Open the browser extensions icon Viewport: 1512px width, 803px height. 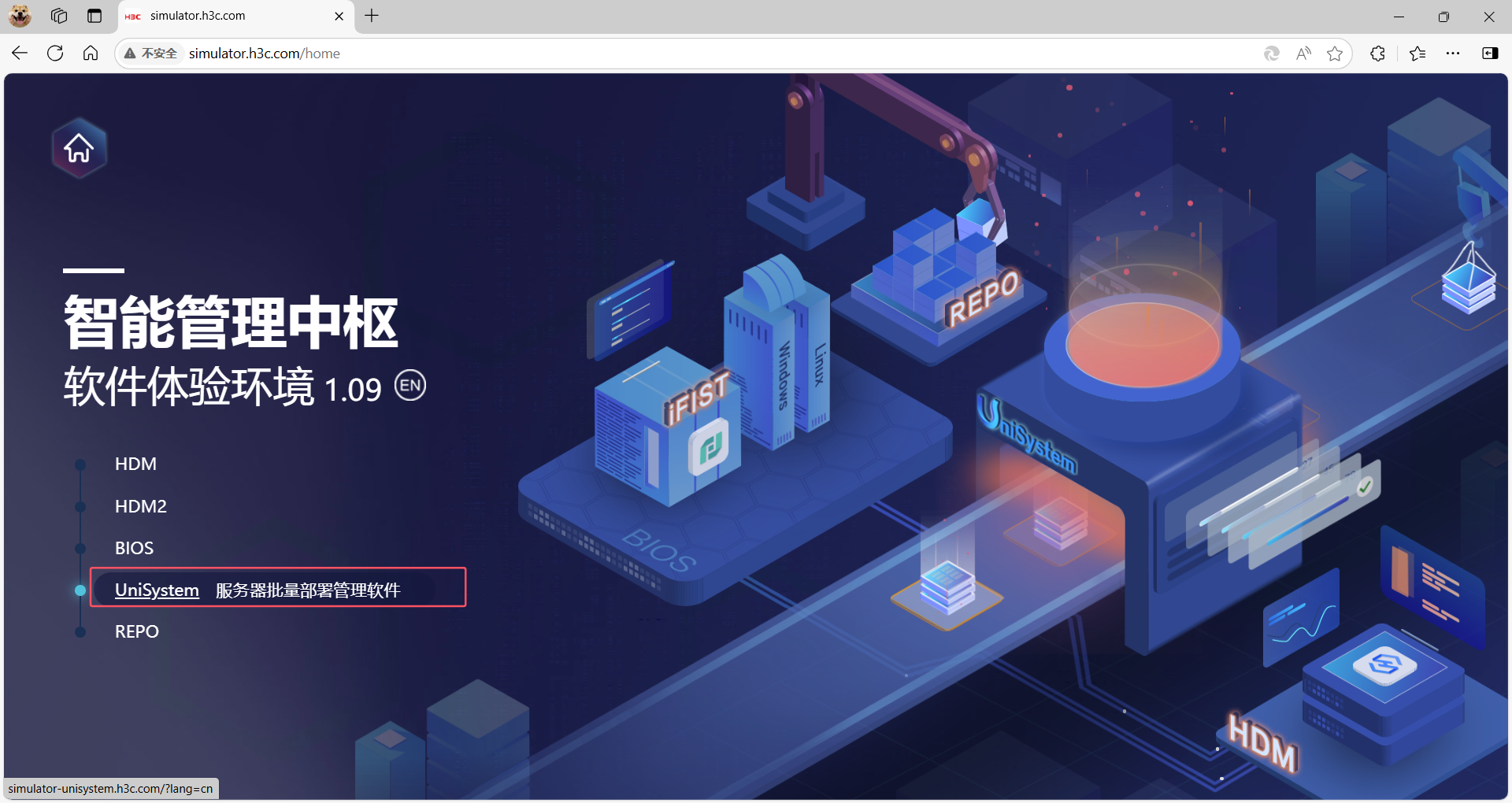(1377, 54)
